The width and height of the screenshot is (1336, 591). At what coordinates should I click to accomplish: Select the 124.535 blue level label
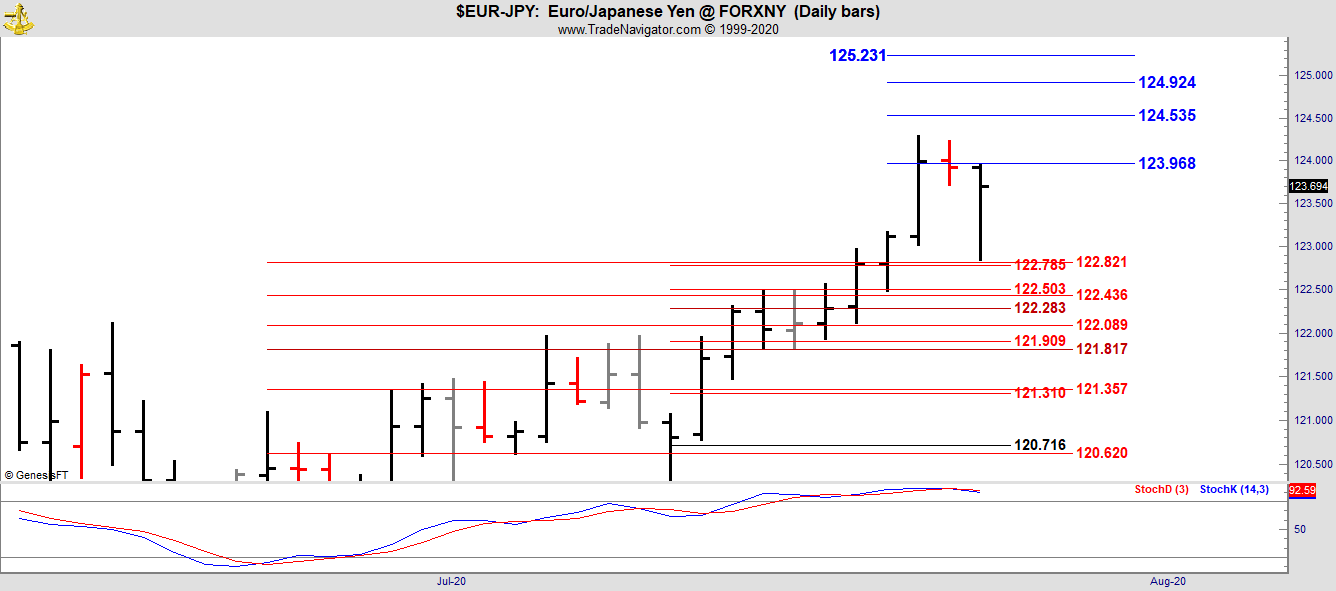coord(1166,116)
